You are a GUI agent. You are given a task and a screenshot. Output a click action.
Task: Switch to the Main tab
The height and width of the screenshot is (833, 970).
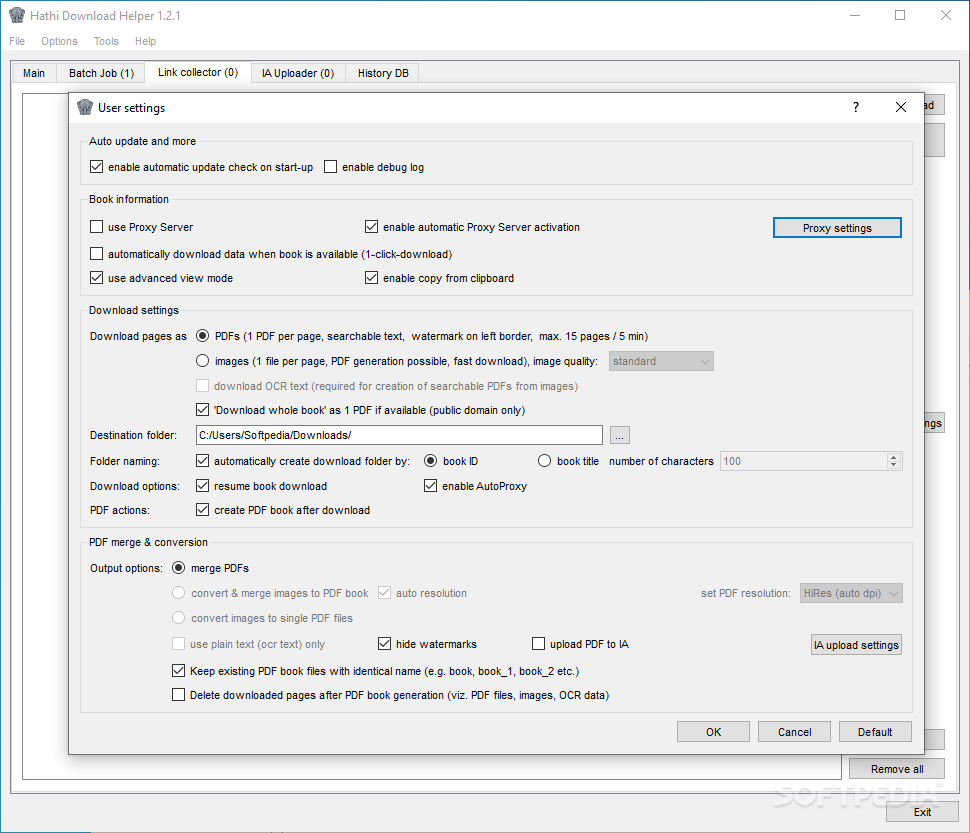tap(34, 73)
